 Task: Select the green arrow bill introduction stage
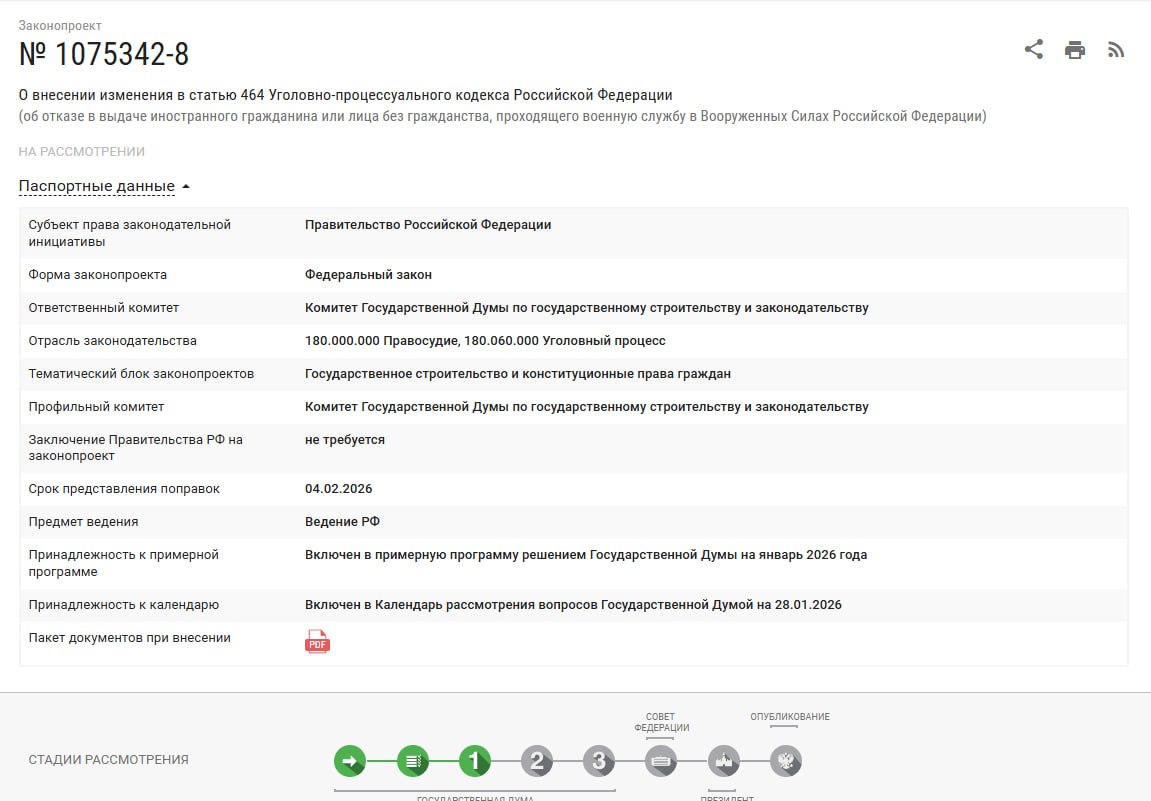pos(350,761)
